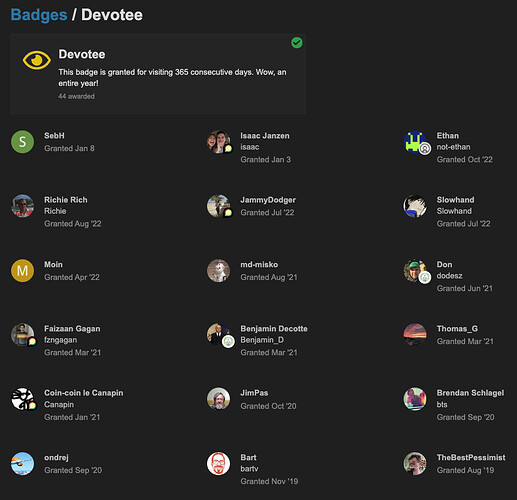This screenshot has height=500, width=517.
Task: Open Brendan Schlagel's avatar
Action: (415, 399)
